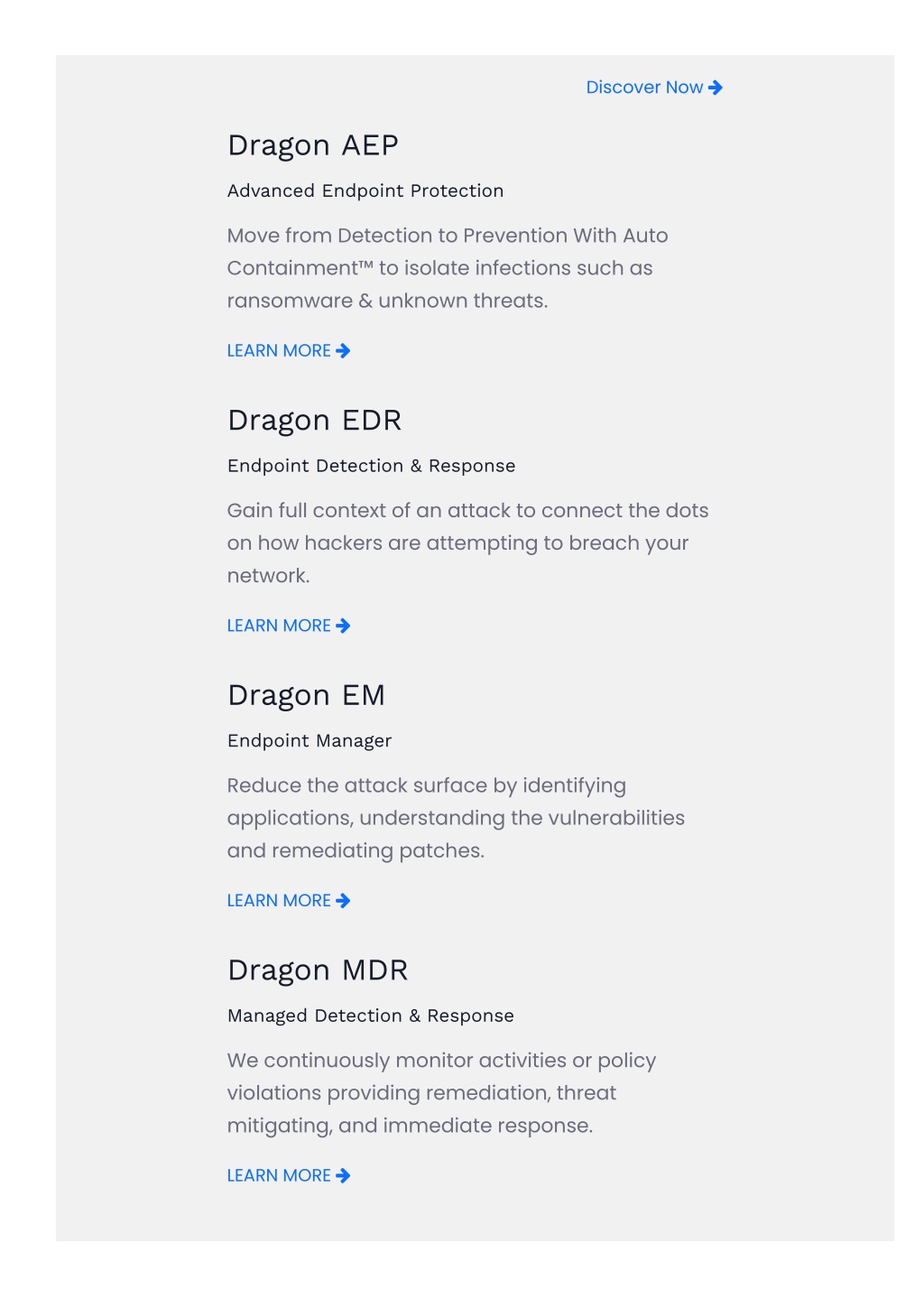The image size is (924, 1308).
Task: Click the Endpoint Detection & Response subtitle
Action: point(372,466)
